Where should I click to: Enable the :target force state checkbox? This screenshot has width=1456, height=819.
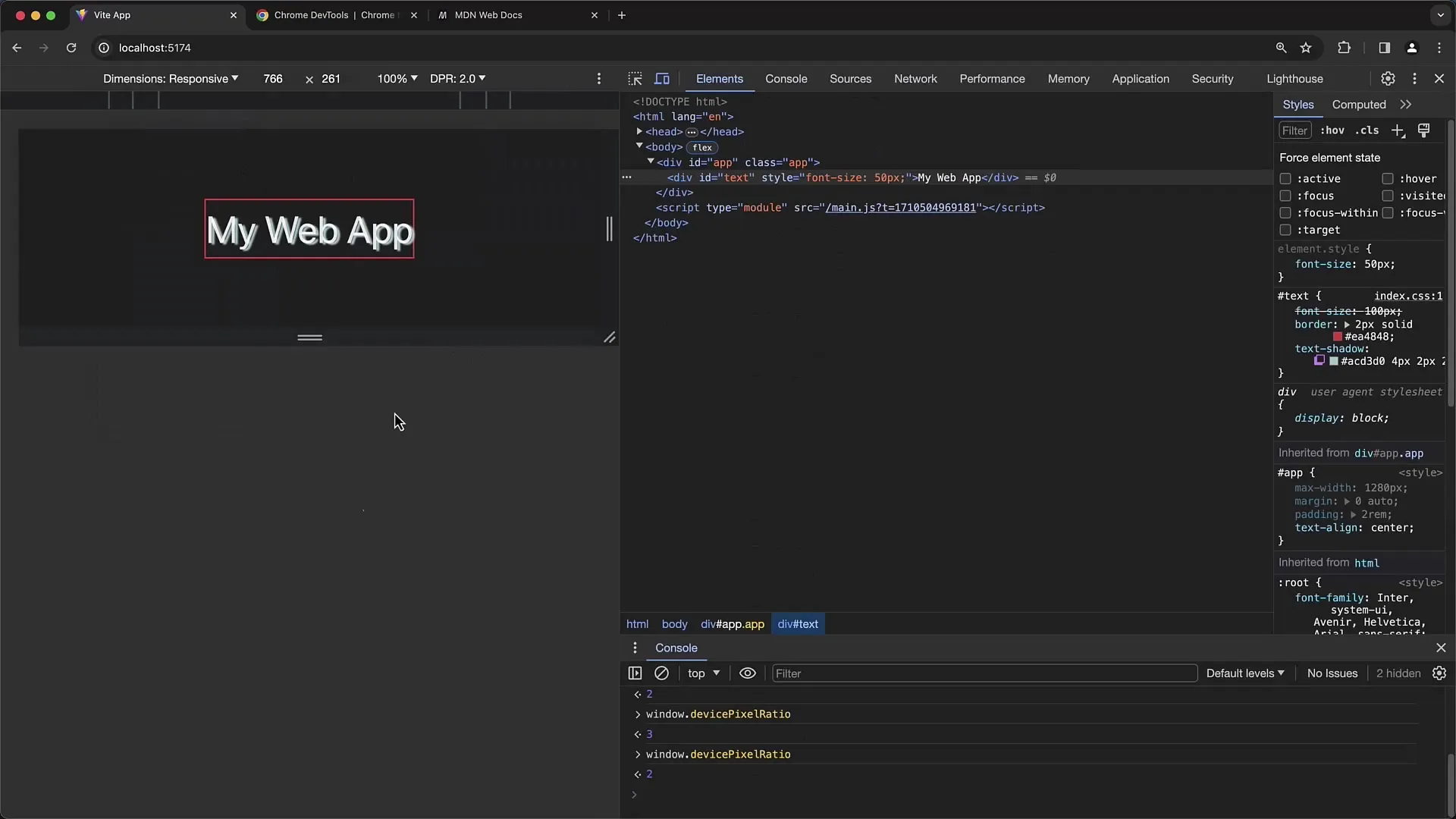1285,230
